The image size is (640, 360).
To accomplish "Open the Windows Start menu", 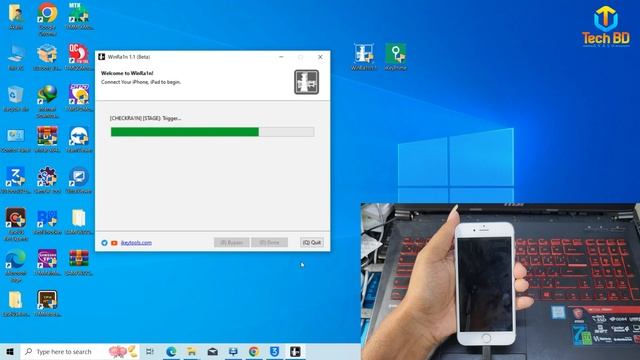I will point(10,351).
